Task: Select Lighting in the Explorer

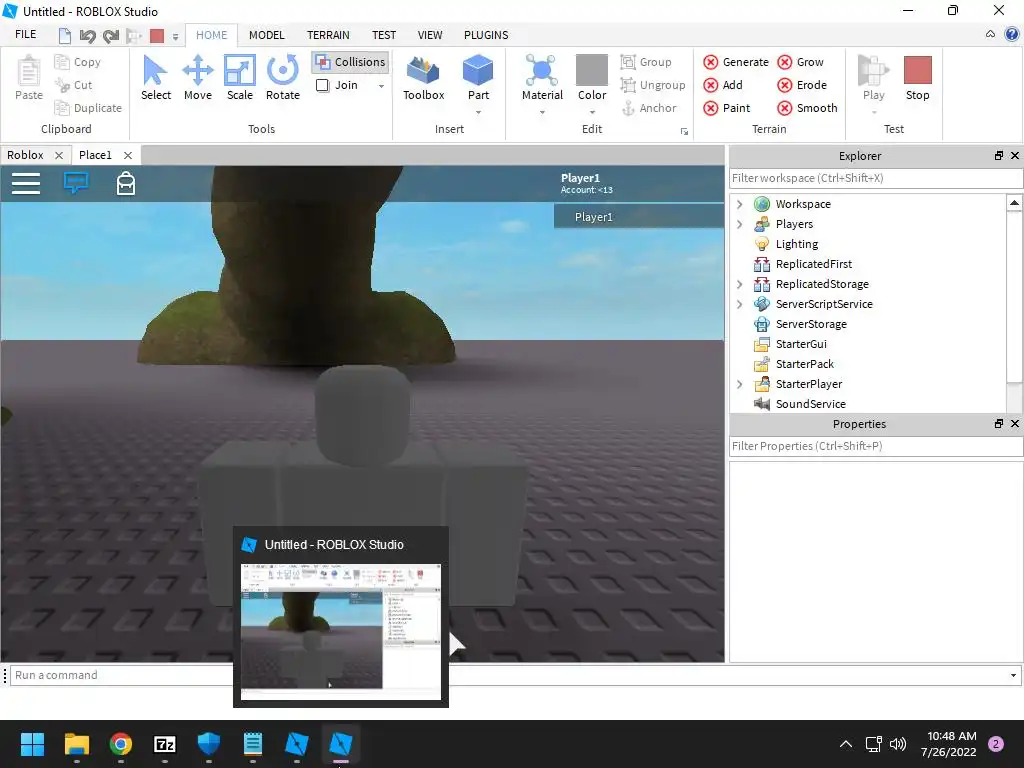Action: coord(796,244)
